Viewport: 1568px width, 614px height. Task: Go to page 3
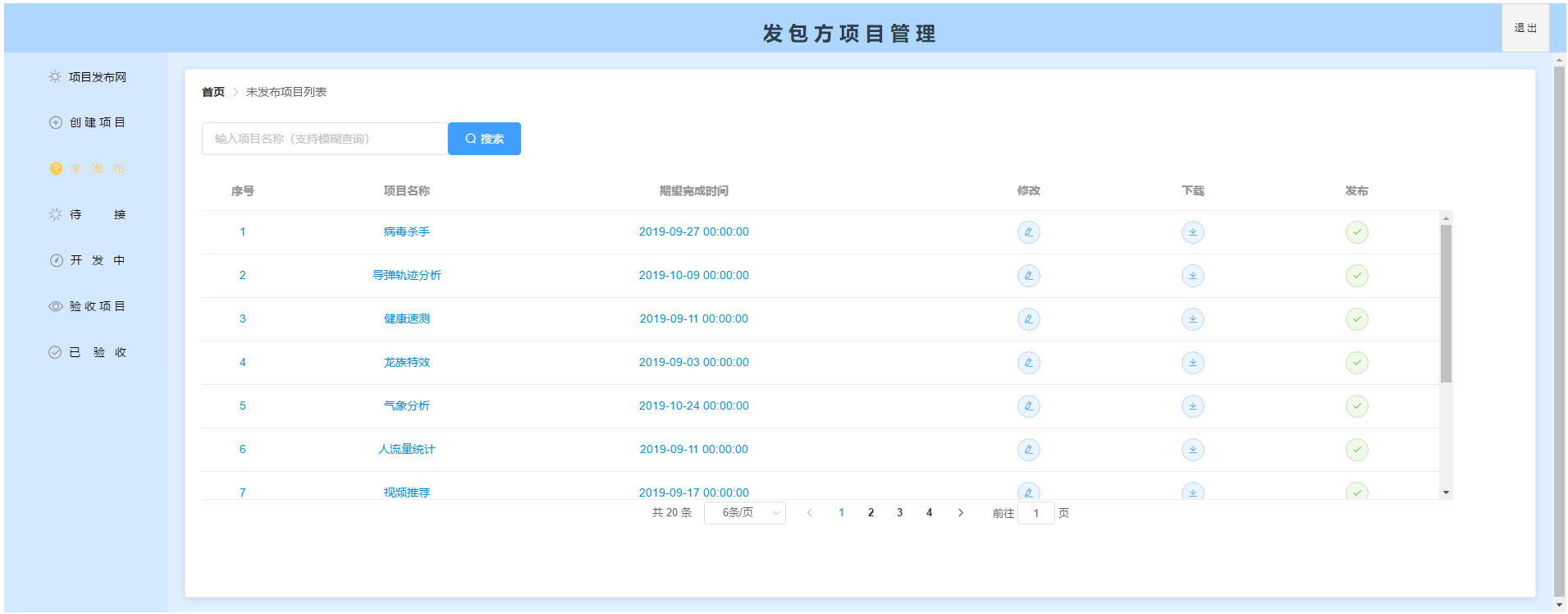(899, 513)
